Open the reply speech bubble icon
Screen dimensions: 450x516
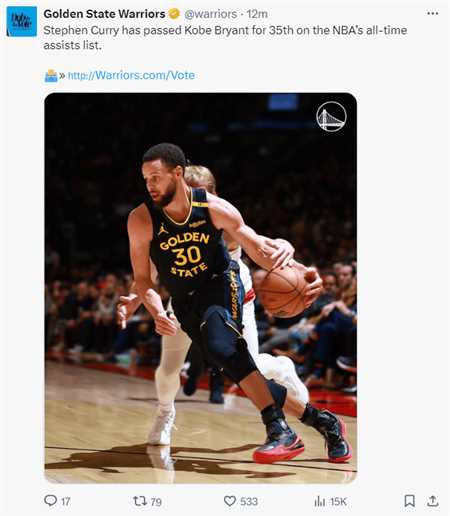[51, 500]
